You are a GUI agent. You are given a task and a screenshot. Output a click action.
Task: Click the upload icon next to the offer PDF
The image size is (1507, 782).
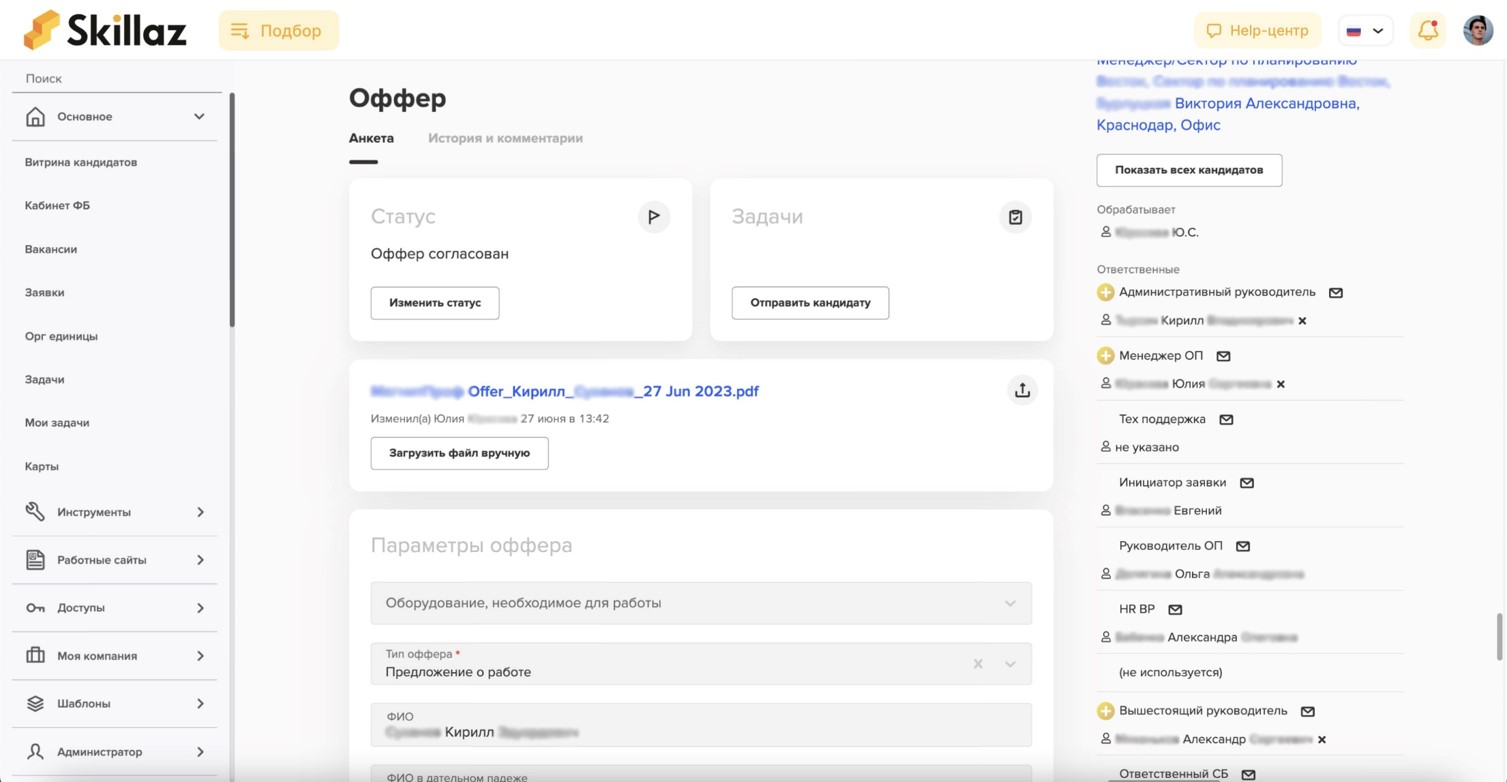[x=1021, y=390]
